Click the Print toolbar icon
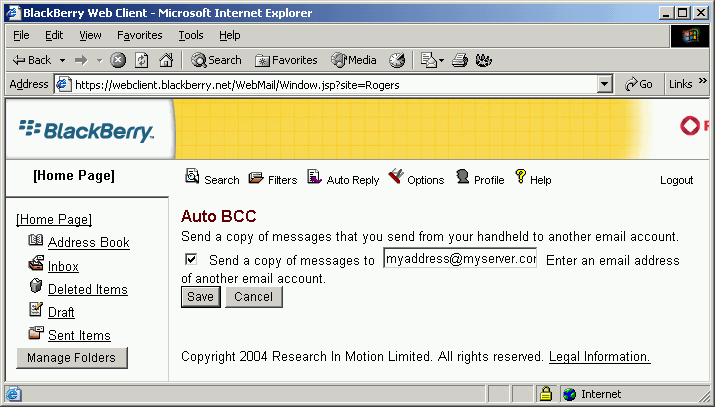715x407 pixels. tap(460, 60)
